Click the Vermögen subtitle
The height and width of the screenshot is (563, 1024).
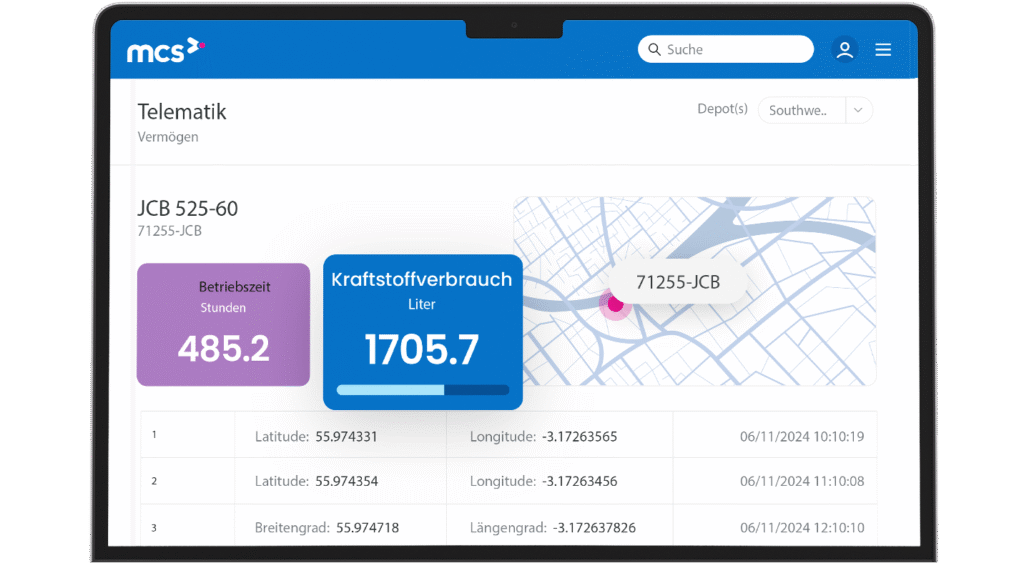(168, 137)
